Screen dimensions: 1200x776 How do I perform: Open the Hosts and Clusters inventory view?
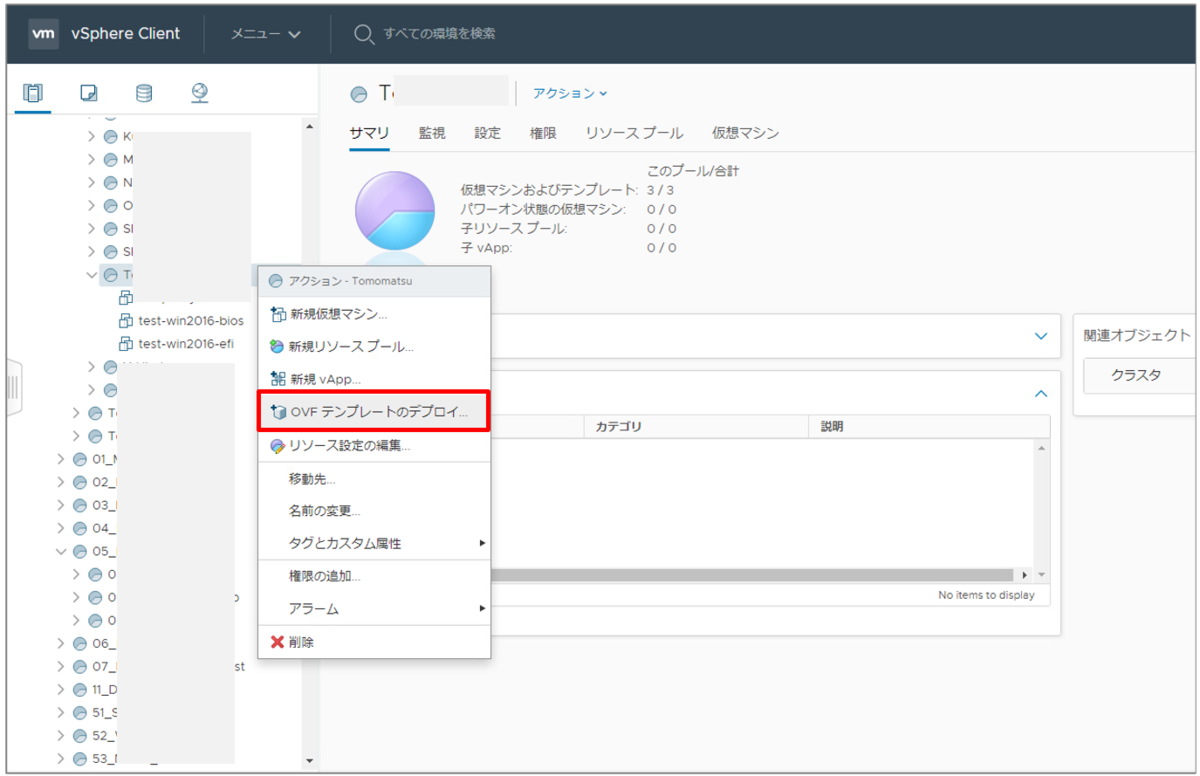[x=33, y=93]
